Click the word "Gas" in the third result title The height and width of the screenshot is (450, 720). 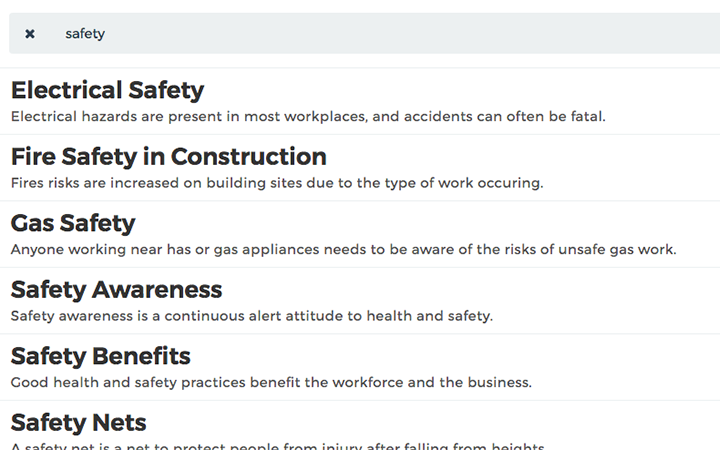(x=34, y=223)
